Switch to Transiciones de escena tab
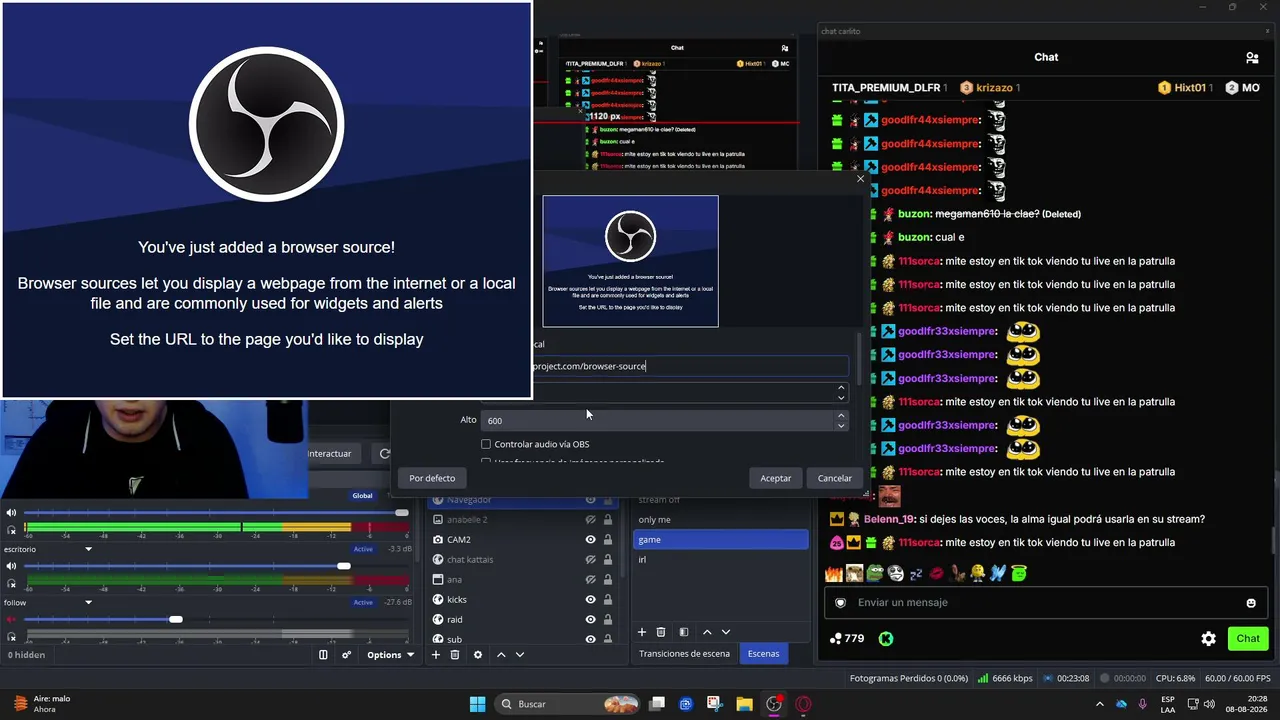1280x720 pixels. click(x=684, y=654)
